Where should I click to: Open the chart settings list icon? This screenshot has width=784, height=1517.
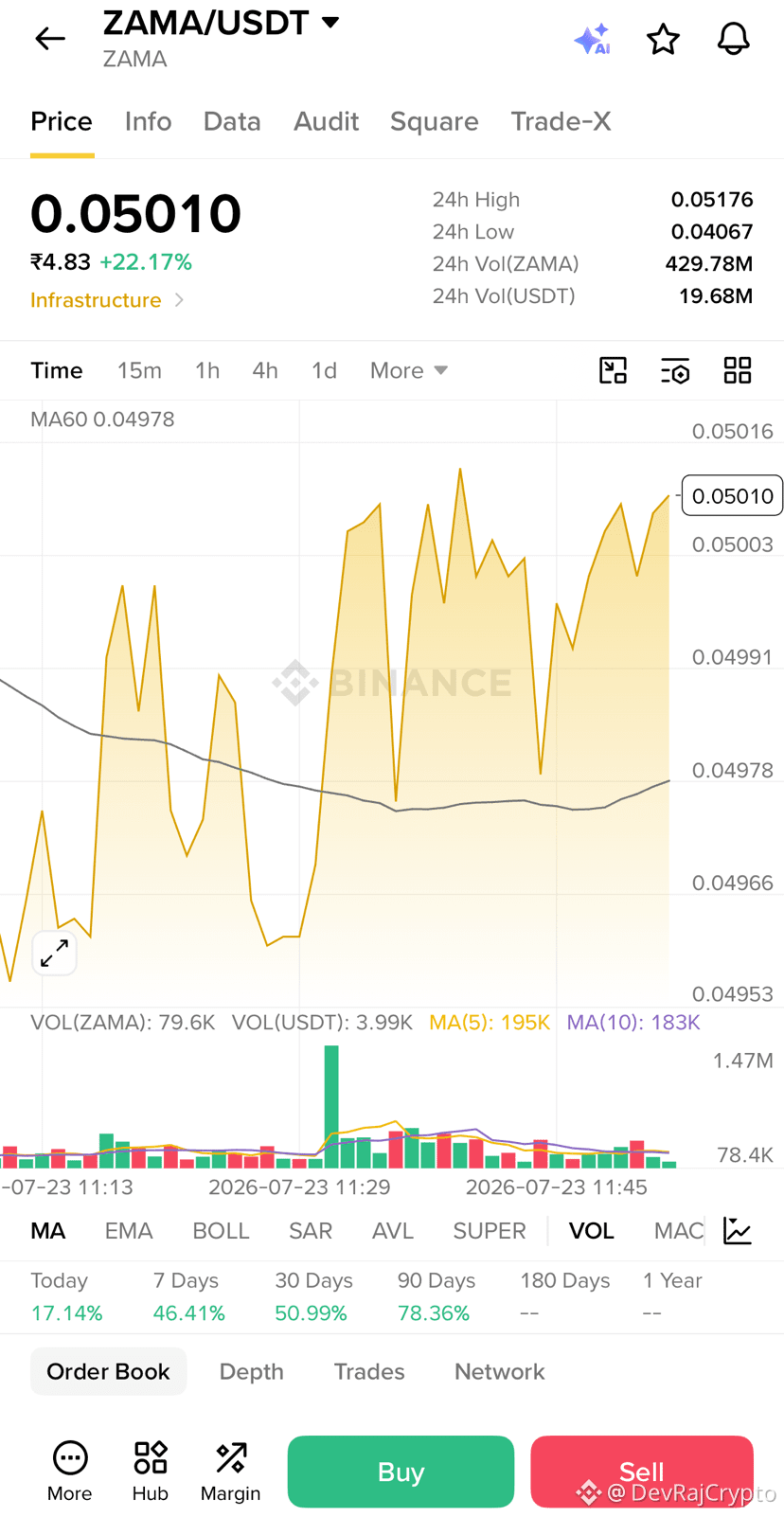pos(675,370)
